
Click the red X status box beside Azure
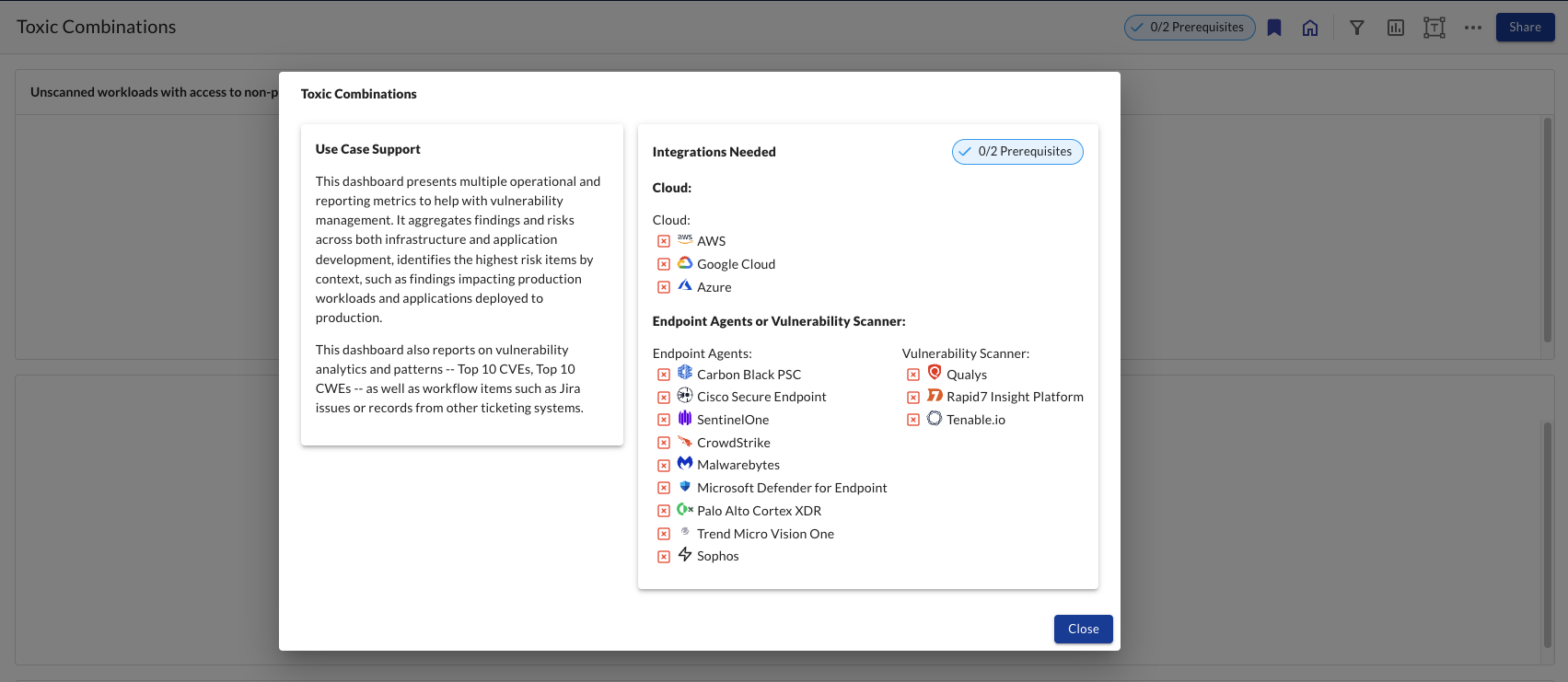tap(664, 287)
